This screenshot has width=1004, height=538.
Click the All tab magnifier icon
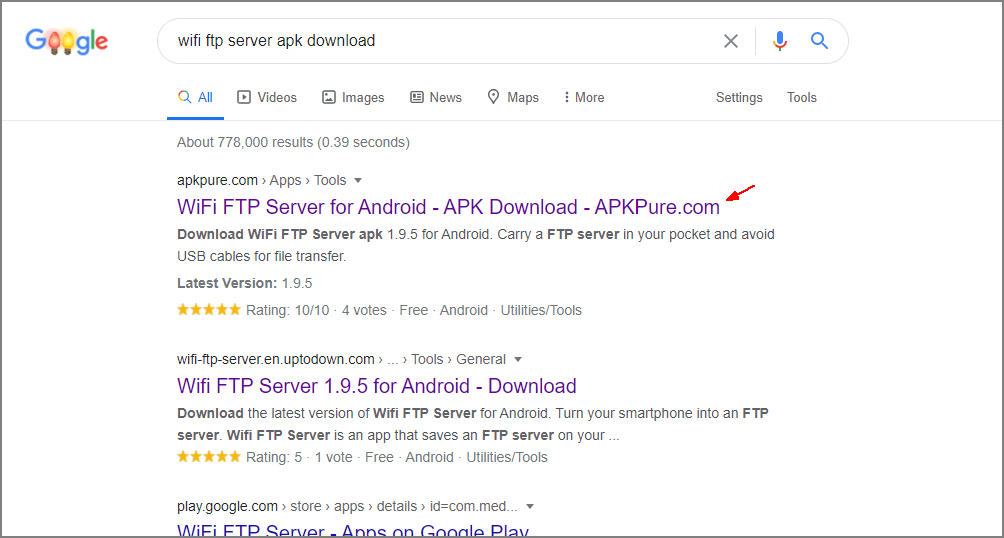(x=184, y=97)
